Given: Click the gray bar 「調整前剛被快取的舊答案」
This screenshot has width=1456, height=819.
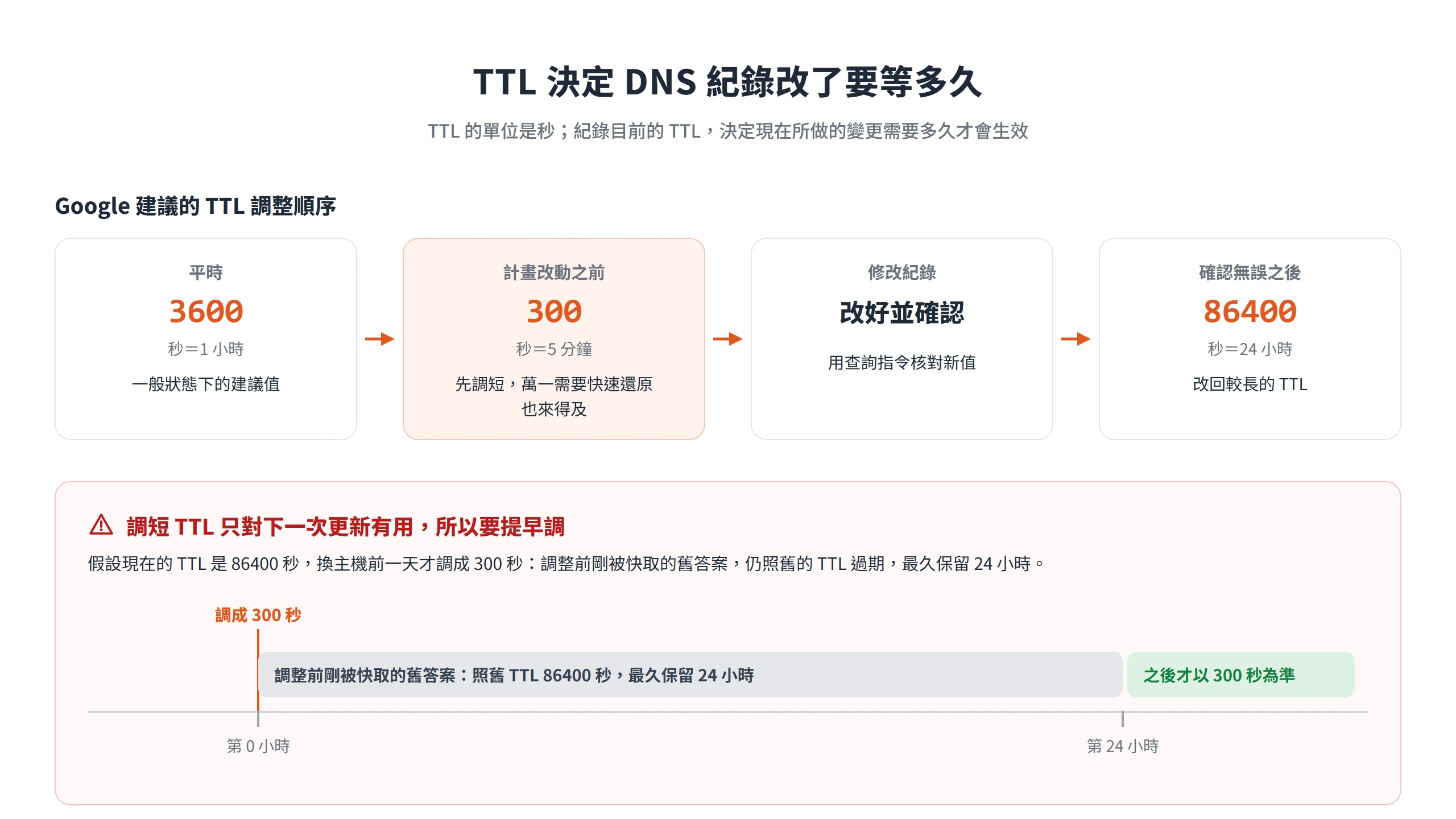Looking at the screenshot, I should point(690,675).
